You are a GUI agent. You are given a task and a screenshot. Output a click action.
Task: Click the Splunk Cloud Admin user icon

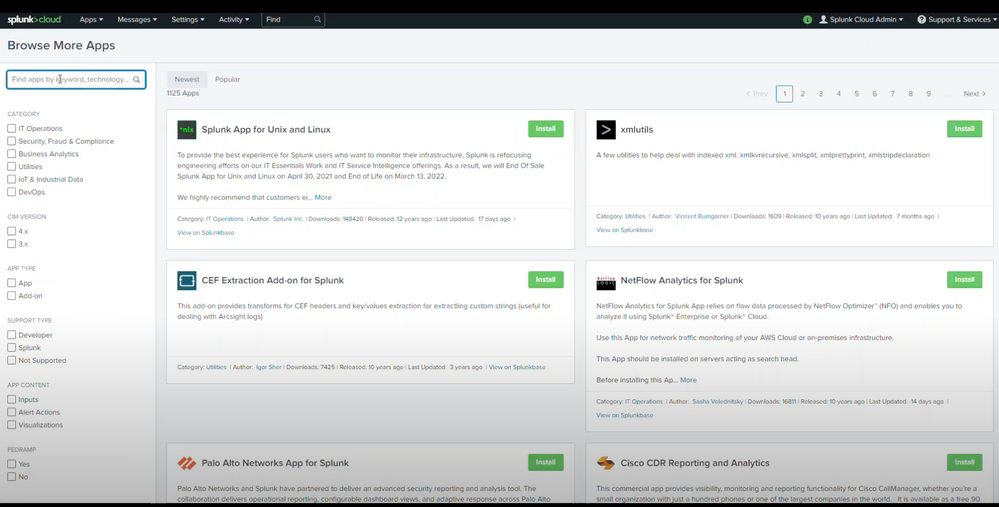click(823, 20)
